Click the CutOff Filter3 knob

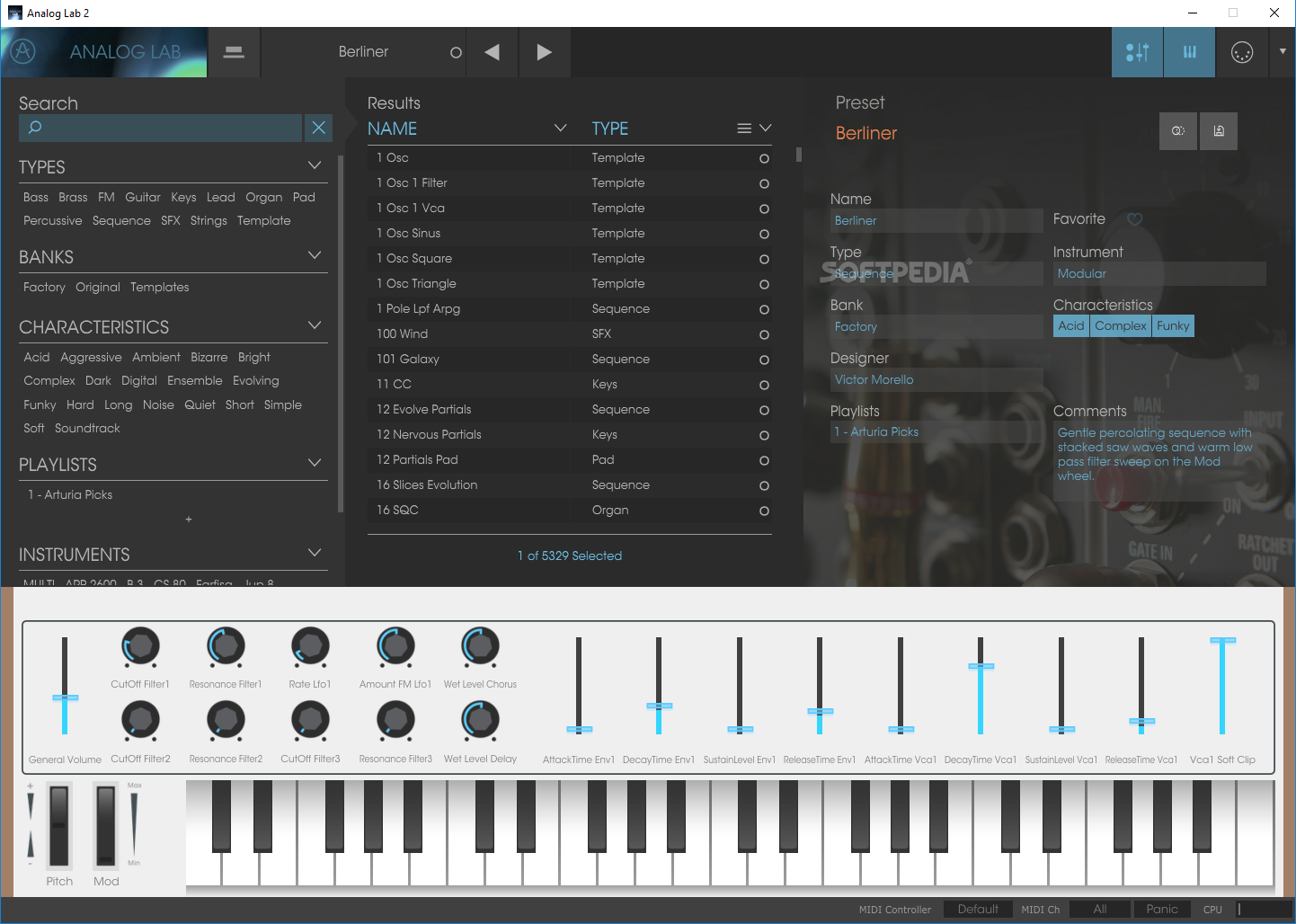tap(310, 720)
